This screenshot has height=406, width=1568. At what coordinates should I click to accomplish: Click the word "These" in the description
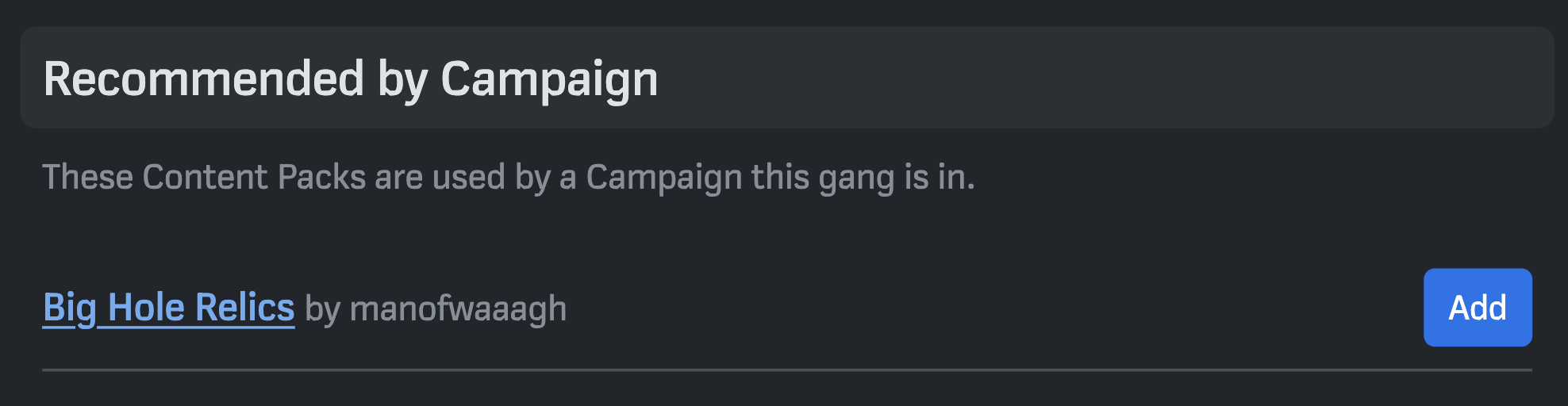tap(86, 177)
